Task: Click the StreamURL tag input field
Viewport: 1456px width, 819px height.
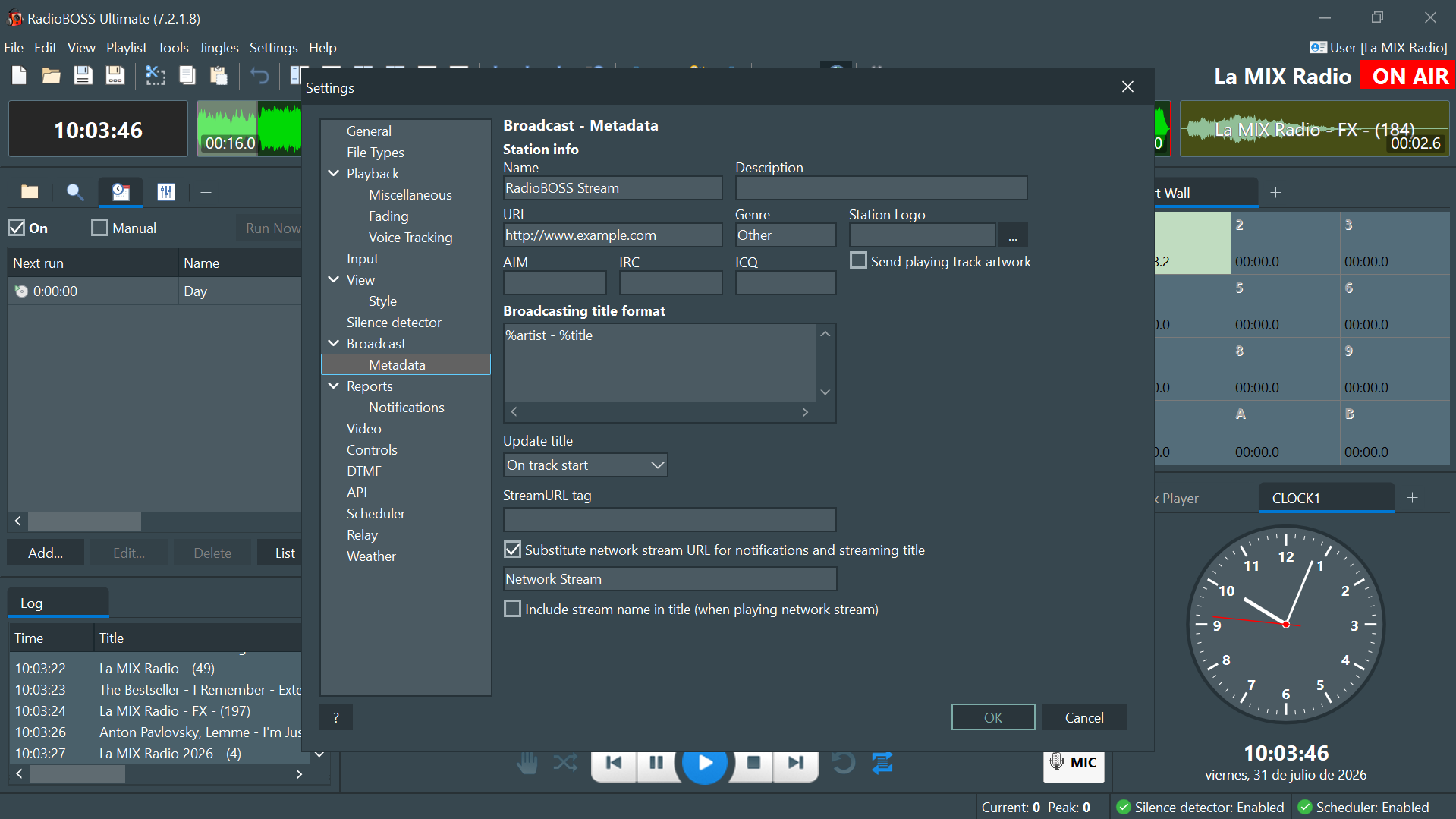Action: [669, 520]
